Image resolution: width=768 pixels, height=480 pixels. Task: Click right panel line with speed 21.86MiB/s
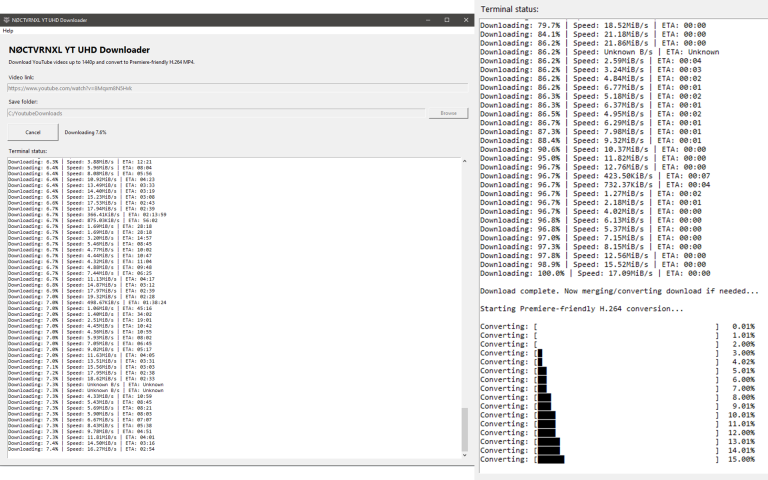coord(593,43)
